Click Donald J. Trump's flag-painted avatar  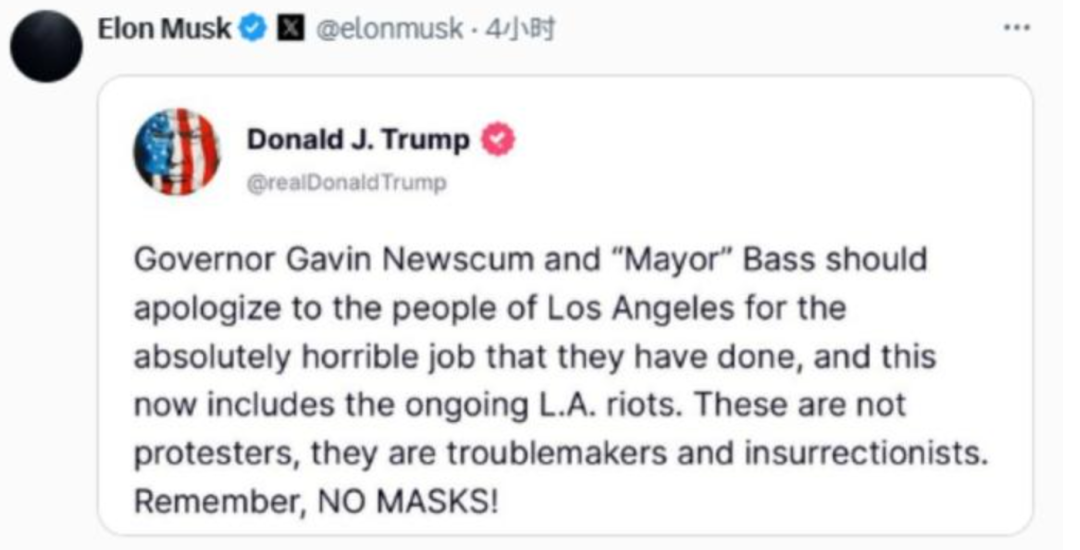pyautogui.click(x=177, y=152)
